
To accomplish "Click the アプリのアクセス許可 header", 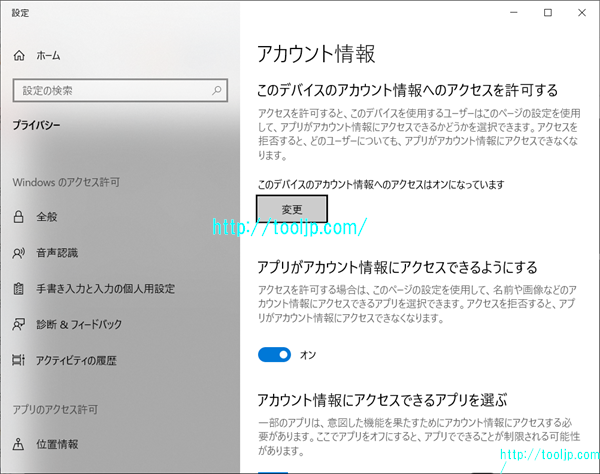I will pyautogui.click(x=55, y=410).
